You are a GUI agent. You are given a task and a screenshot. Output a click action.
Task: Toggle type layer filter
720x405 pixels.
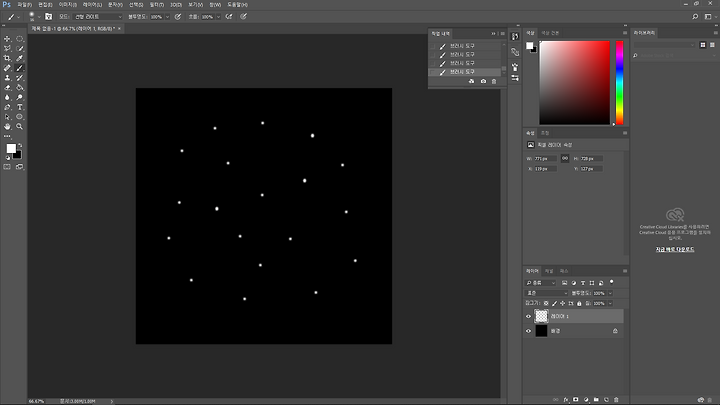tap(583, 283)
